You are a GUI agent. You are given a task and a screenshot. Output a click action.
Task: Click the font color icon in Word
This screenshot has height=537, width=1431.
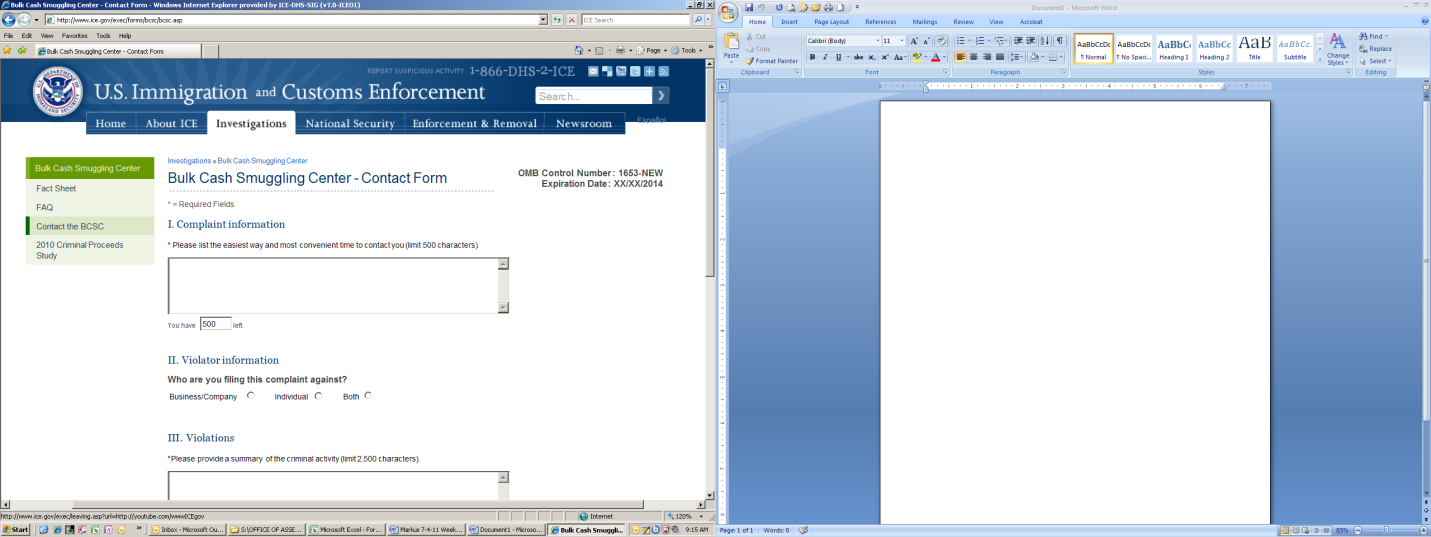(936, 57)
